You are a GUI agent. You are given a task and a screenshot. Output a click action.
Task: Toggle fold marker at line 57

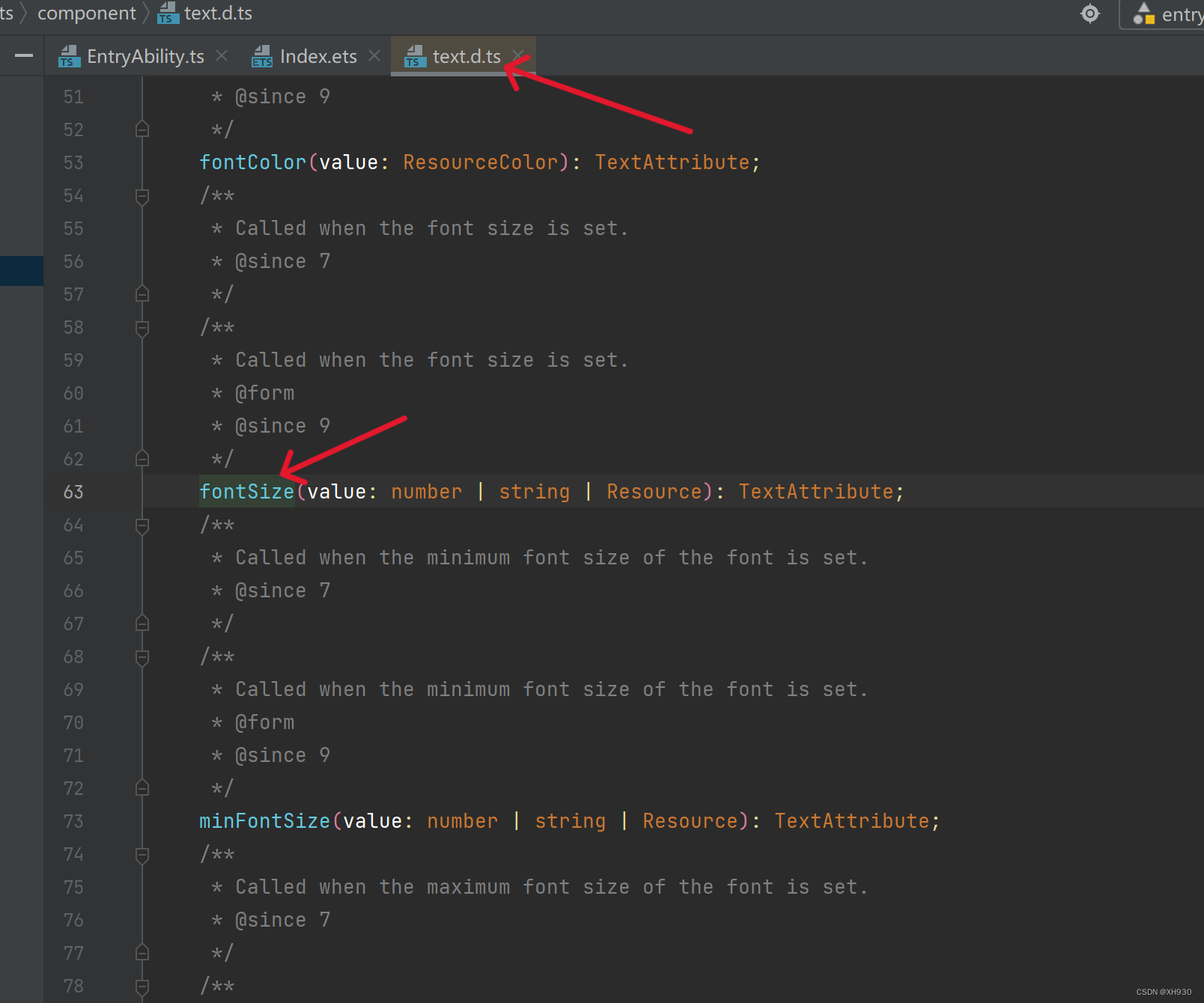[x=142, y=294]
